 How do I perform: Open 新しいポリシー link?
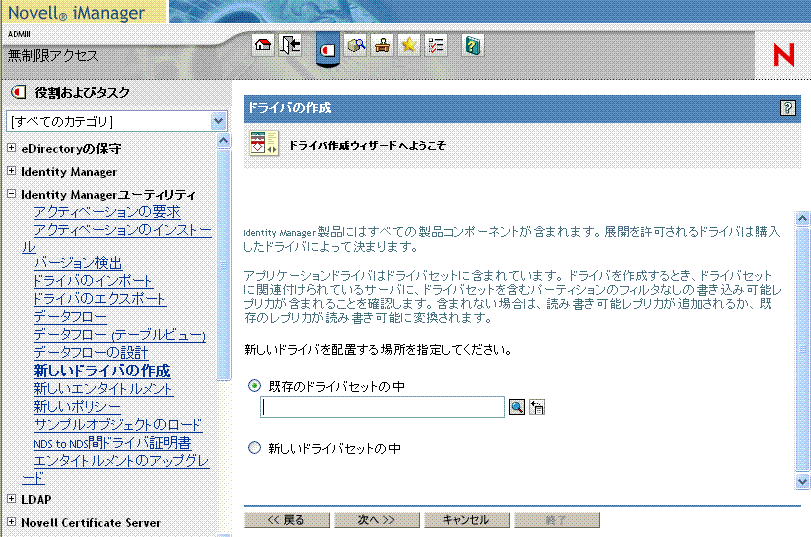pyautogui.click(x=77, y=407)
